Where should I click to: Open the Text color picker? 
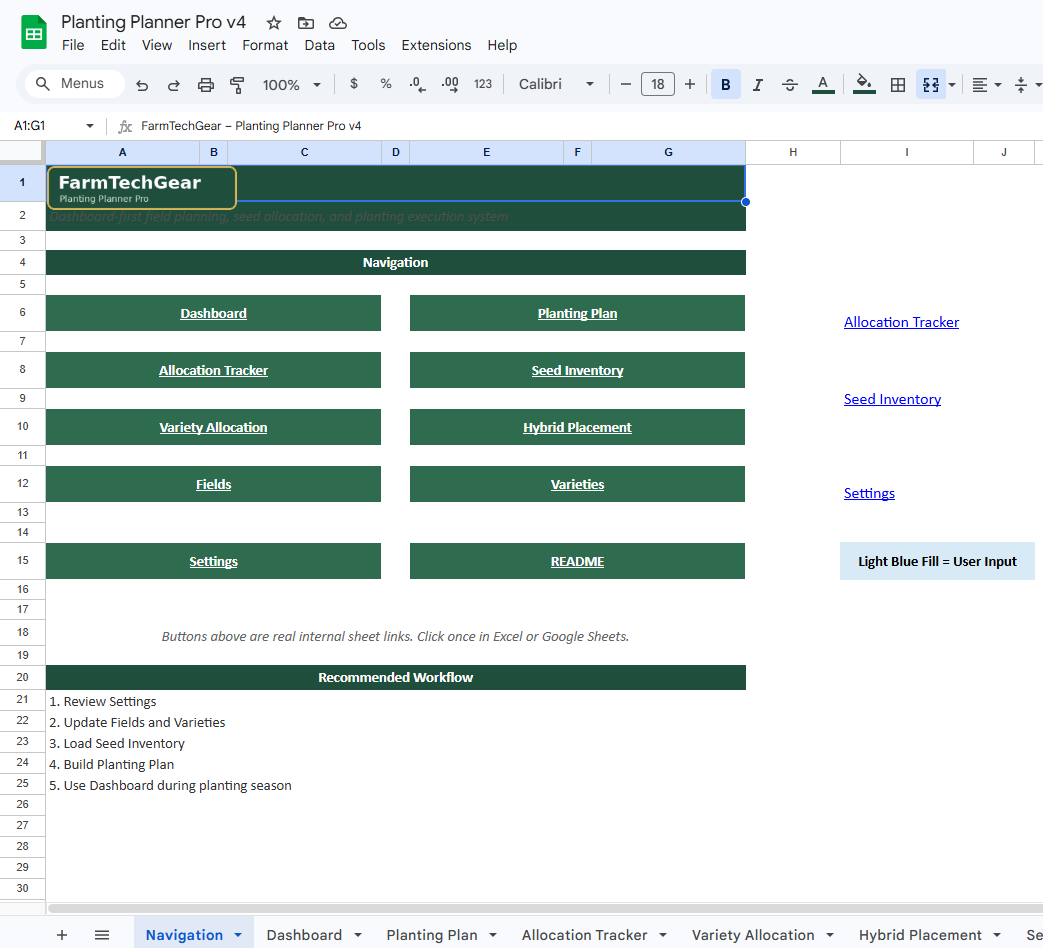tap(822, 84)
